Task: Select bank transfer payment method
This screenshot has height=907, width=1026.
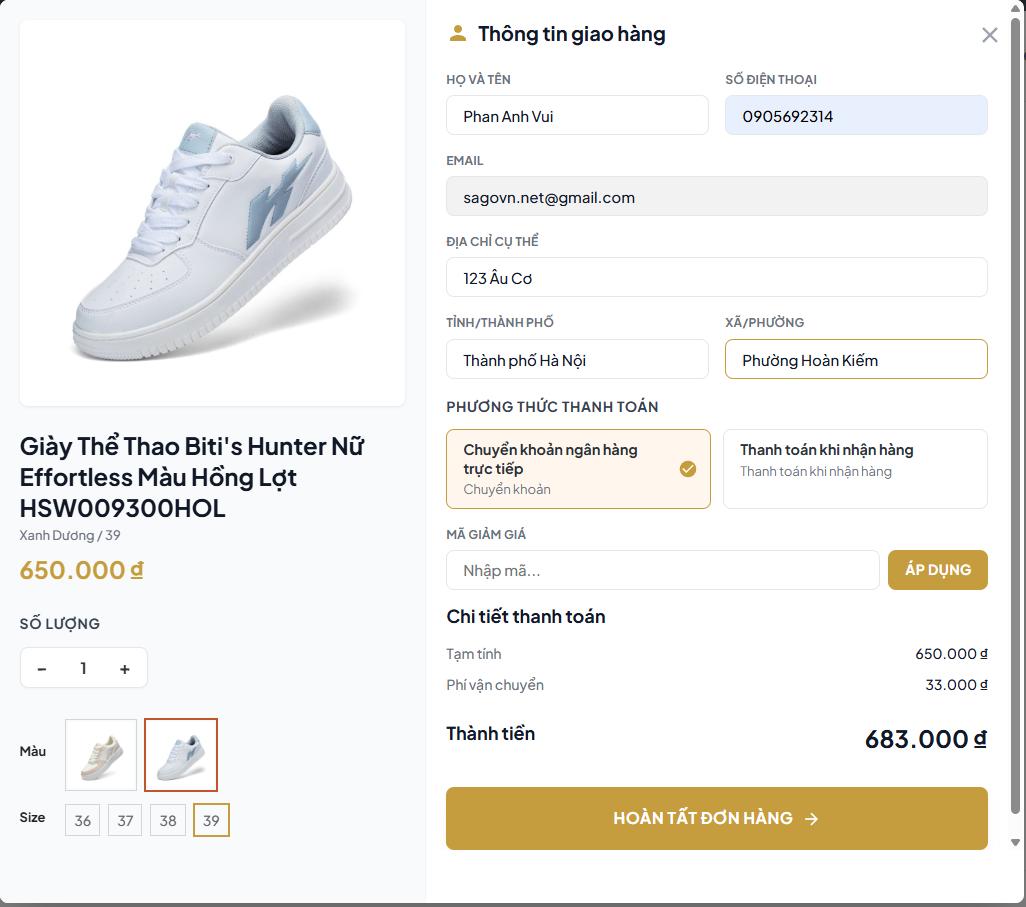Action: (x=578, y=469)
